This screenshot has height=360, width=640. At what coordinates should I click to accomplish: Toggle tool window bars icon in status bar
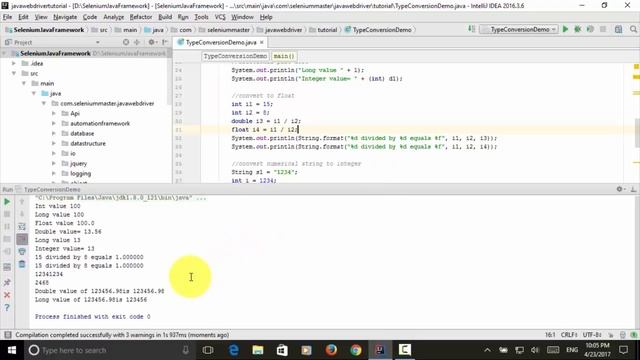pos(7,335)
